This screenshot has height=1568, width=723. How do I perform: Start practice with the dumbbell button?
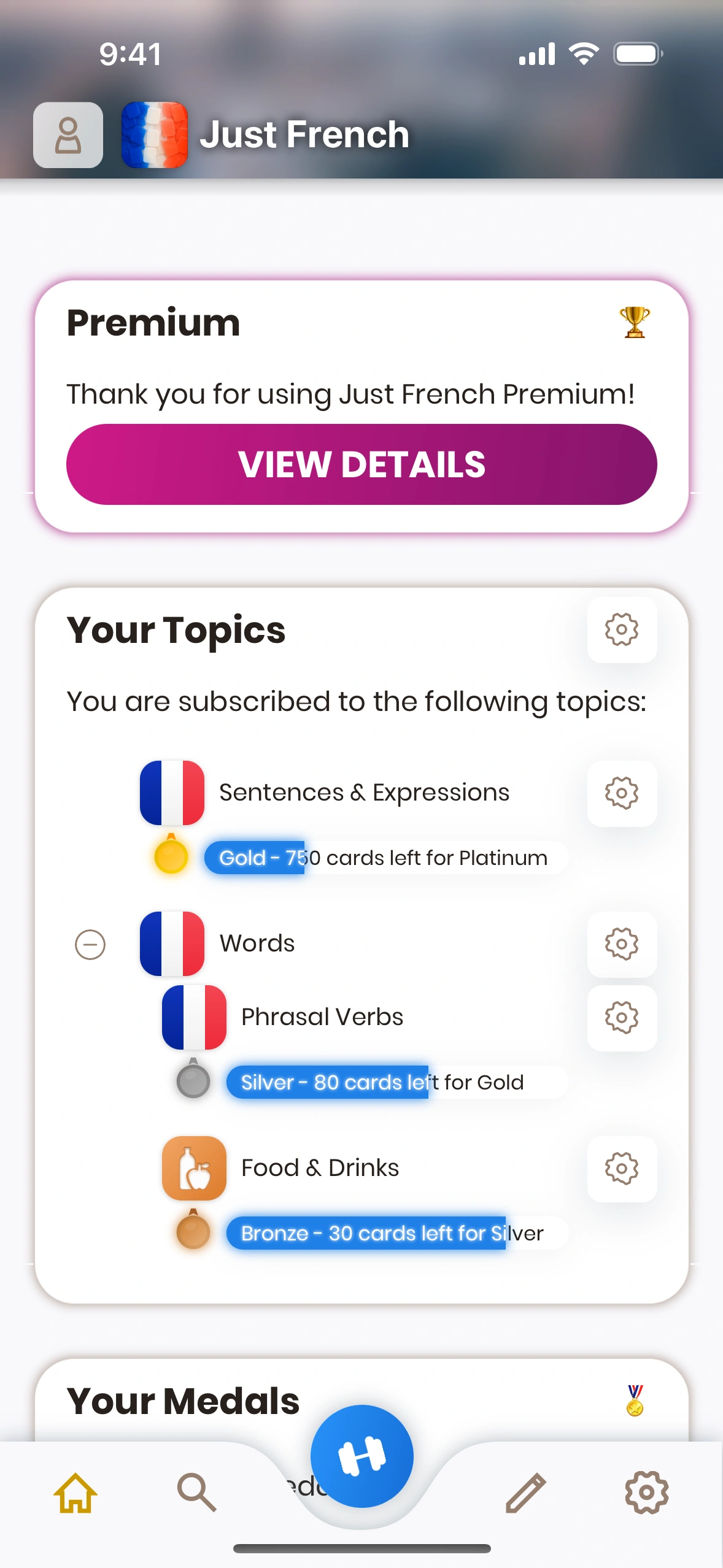tap(361, 1456)
